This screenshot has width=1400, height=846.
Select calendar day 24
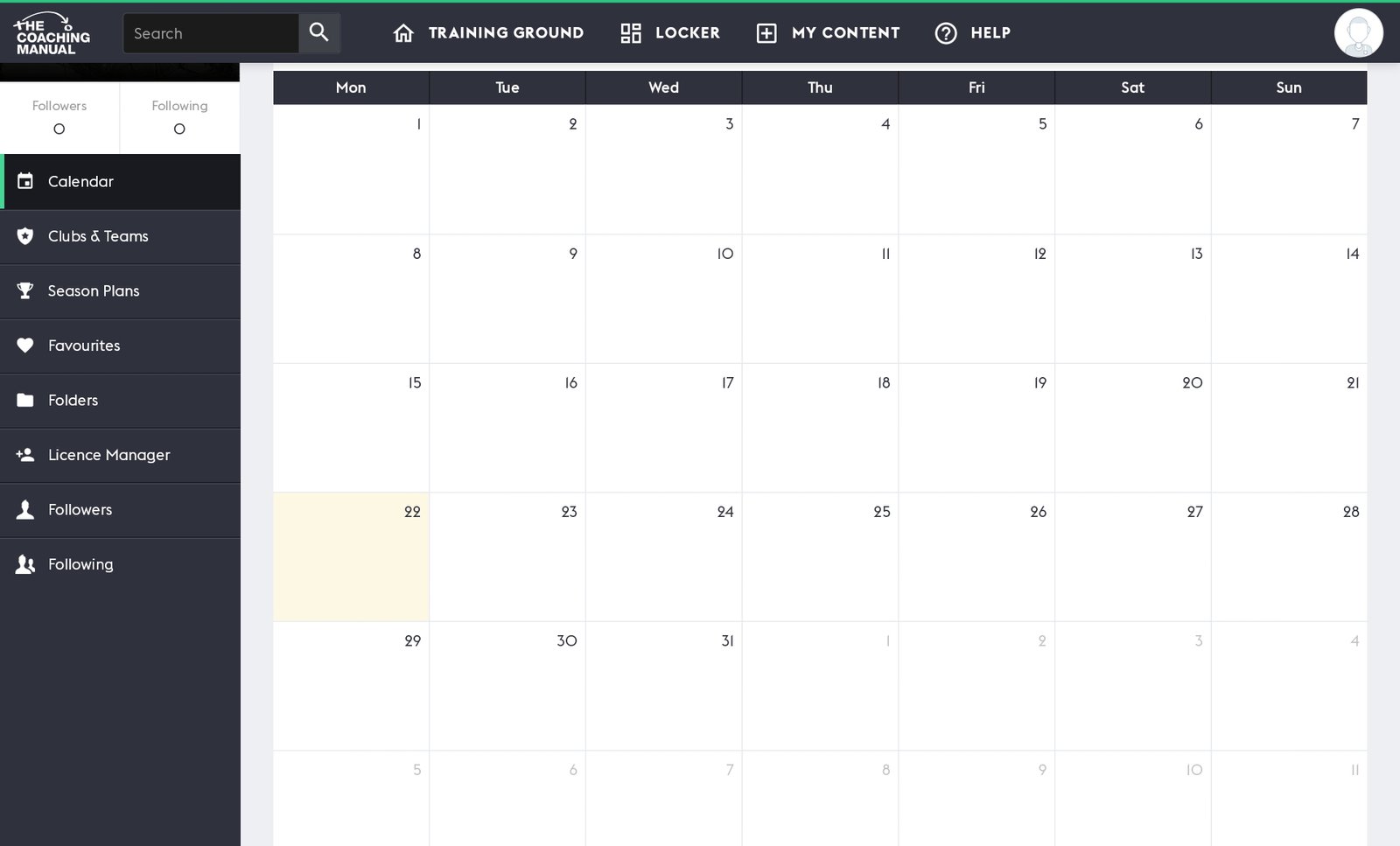tap(664, 557)
